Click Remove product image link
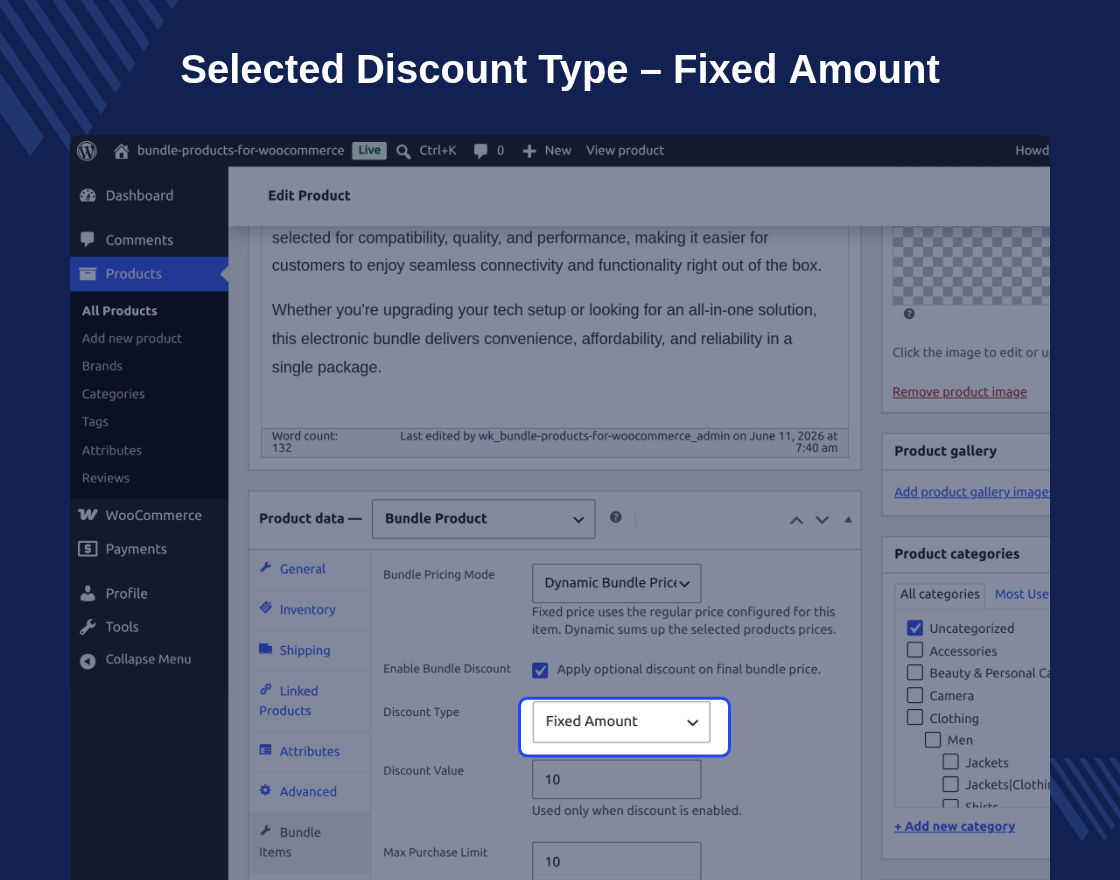Viewport: 1120px width, 880px height. pos(959,392)
